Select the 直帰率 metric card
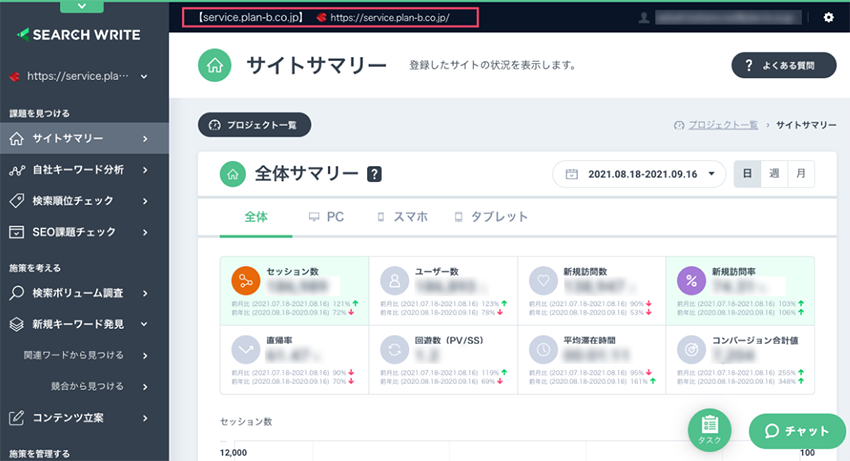Viewport: 850px width, 461px height. (294, 360)
